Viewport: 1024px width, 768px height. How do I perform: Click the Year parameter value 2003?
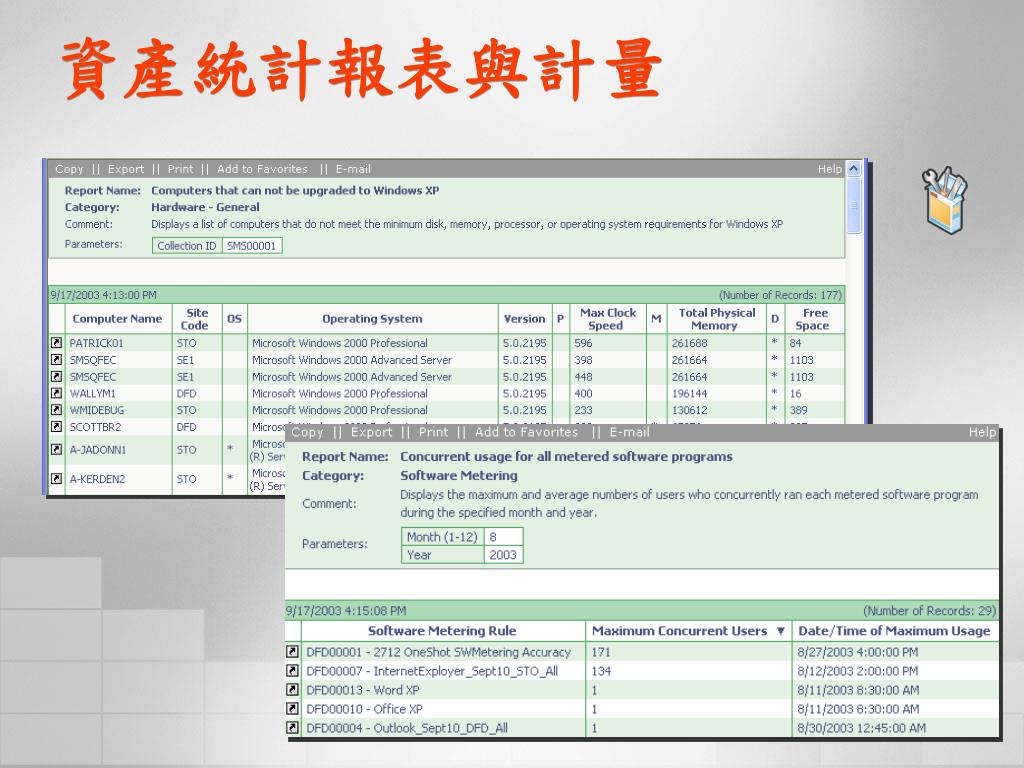pyautogui.click(x=503, y=555)
